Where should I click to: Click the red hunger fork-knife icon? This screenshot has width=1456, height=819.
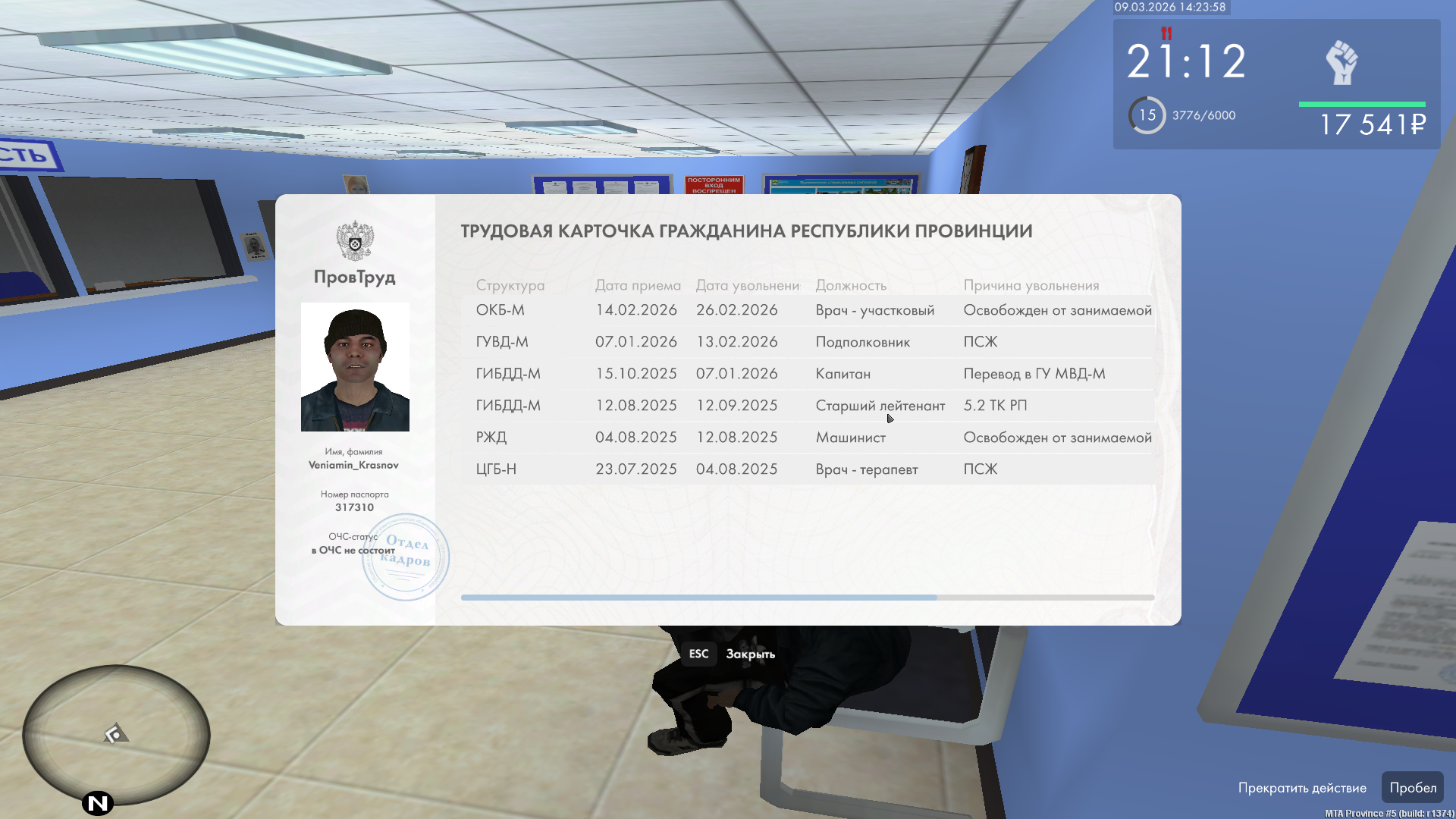pos(1166,33)
